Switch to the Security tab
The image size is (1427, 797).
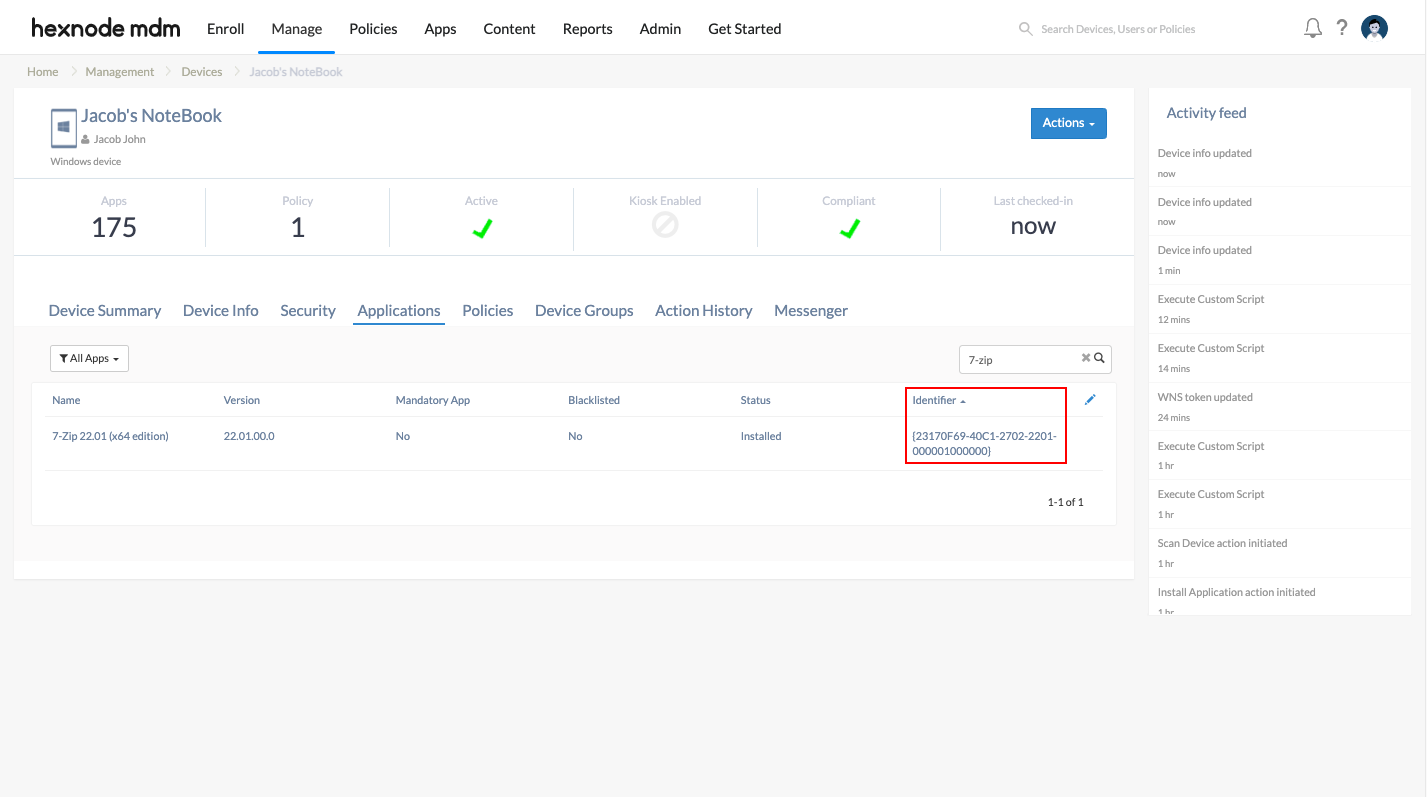(x=308, y=311)
